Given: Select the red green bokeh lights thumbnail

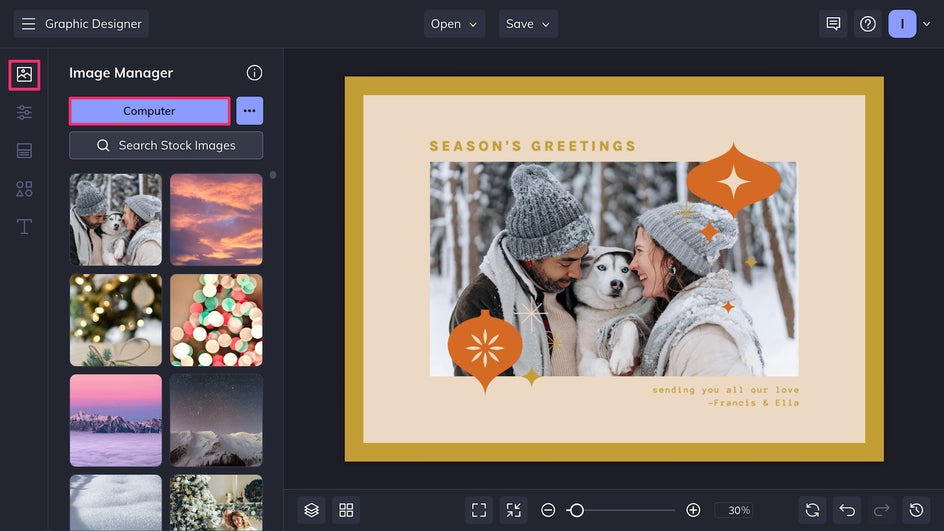Looking at the screenshot, I should tap(216, 320).
